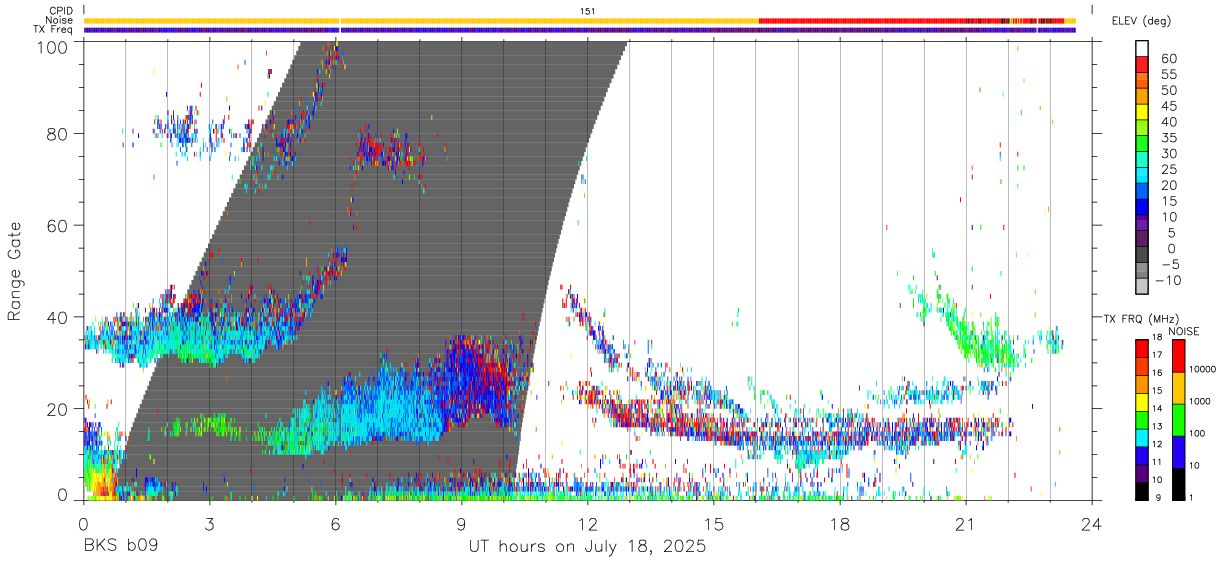Click red TX FRQ color cell between 17 and 18
The width and height of the screenshot is (1228, 567).
[1142, 348]
